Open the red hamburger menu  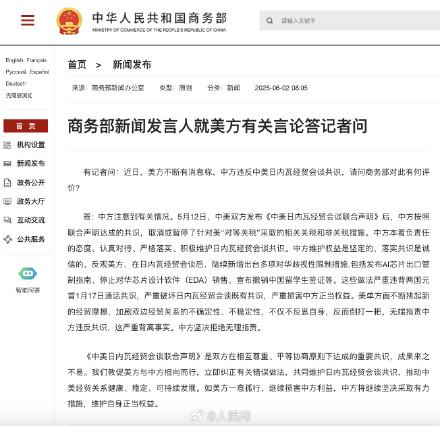coord(27,20)
